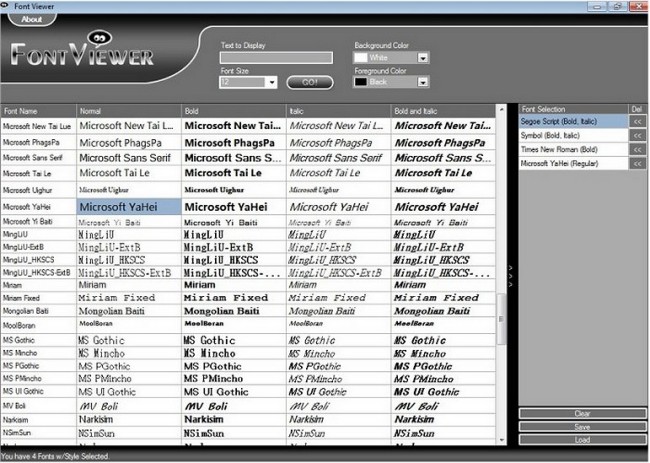Click into the Text to Display field

tap(276, 58)
